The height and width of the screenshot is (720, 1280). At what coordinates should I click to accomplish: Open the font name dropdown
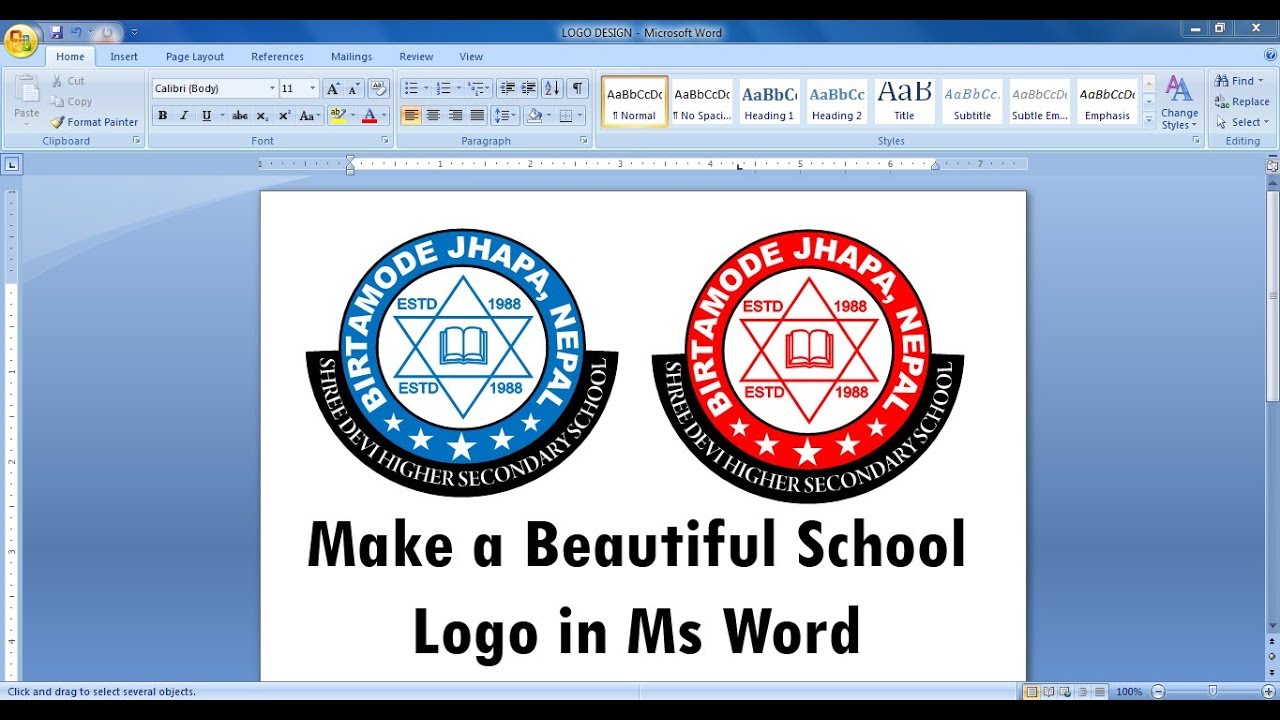pos(272,88)
